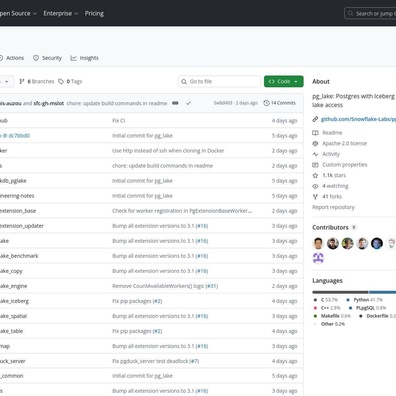View the Apache-2.0 license
This screenshot has width=396, height=396.
coord(344,143)
